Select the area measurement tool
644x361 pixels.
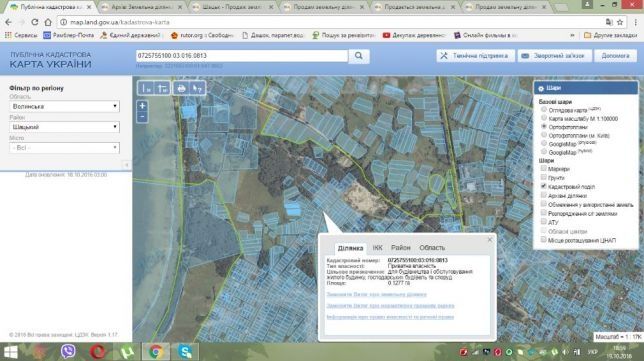[163, 88]
